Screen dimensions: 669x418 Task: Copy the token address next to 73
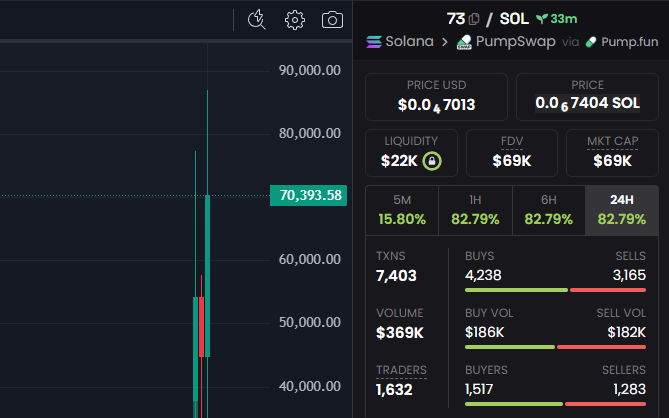click(474, 19)
